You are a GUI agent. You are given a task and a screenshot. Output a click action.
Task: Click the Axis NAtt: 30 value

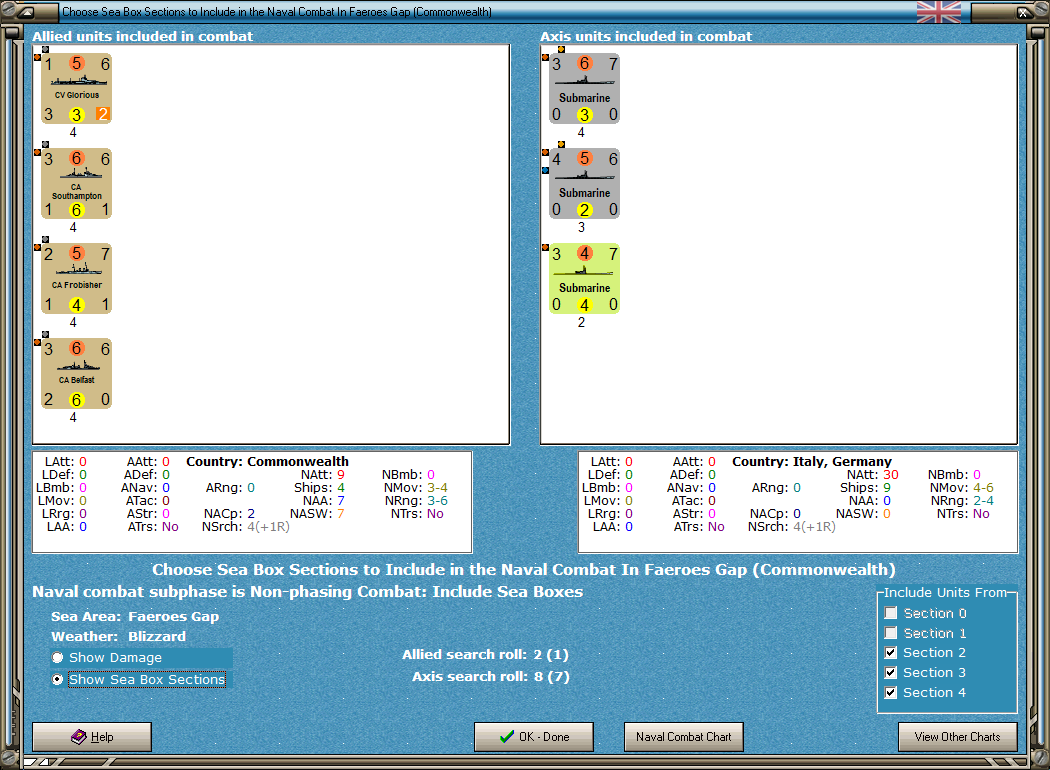(x=891, y=474)
